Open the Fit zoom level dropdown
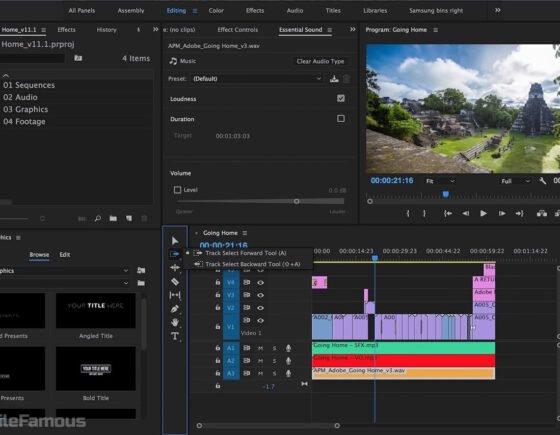The height and width of the screenshot is (435, 560). coord(440,181)
